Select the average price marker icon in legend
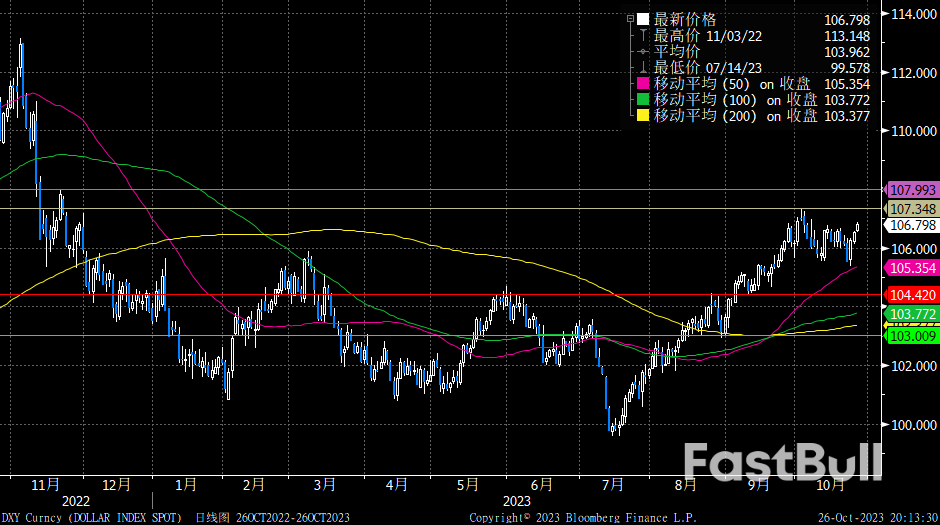The width and height of the screenshot is (940, 525). click(x=644, y=51)
